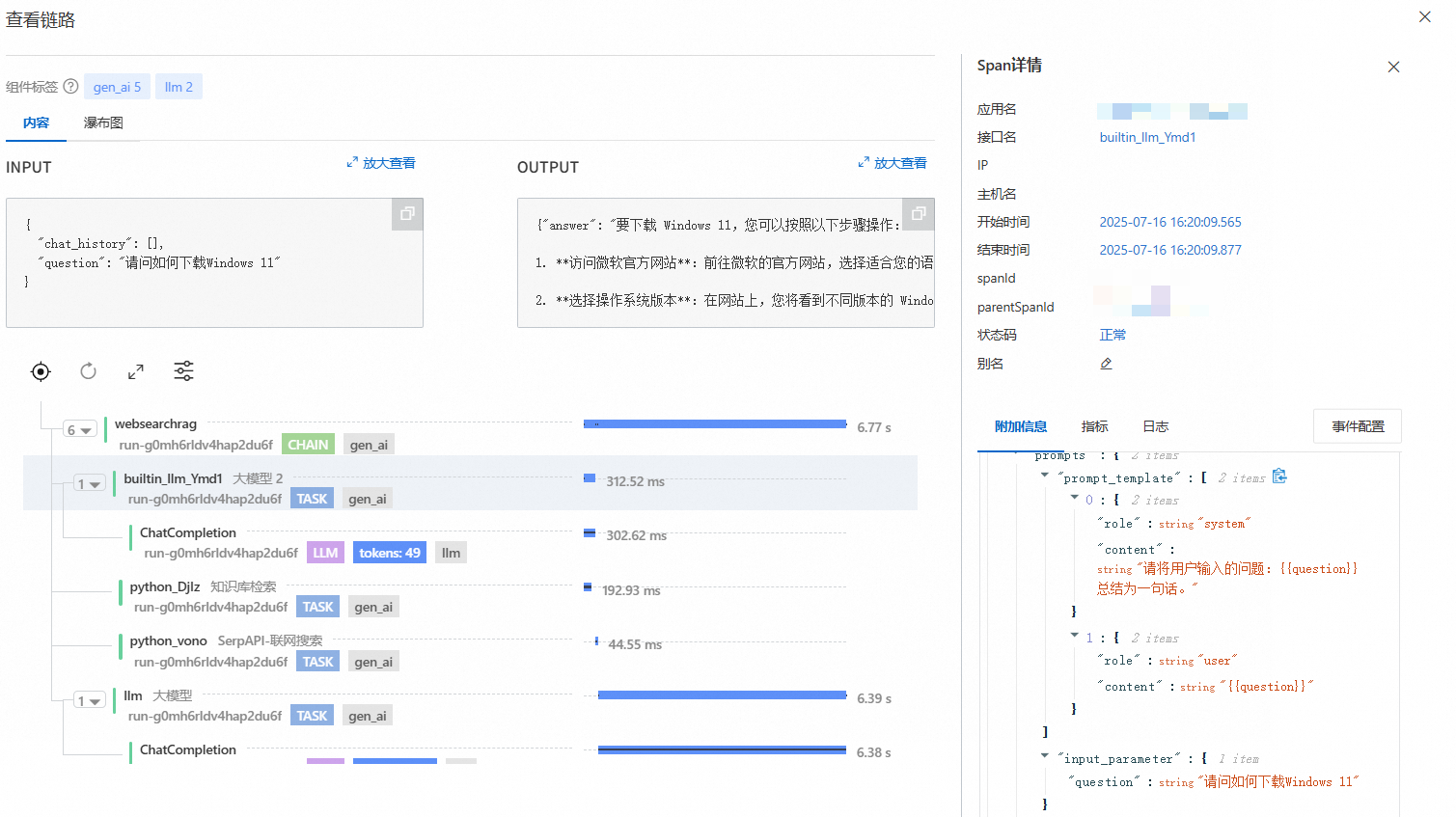The image size is (1456, 817).
Task: Click the locate/center target icon
Action: 41,371
